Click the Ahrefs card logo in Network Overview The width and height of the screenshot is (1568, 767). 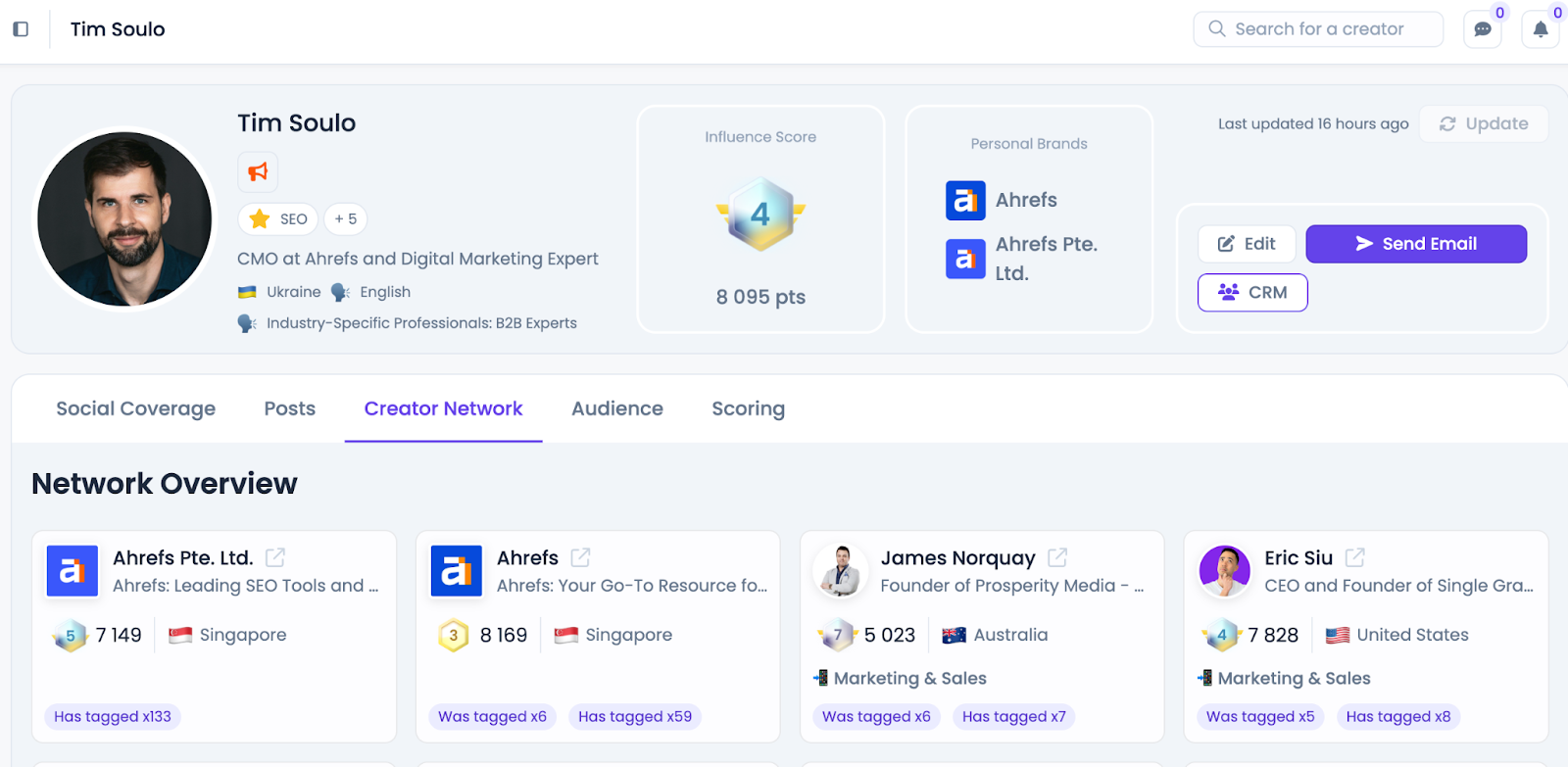457,571
